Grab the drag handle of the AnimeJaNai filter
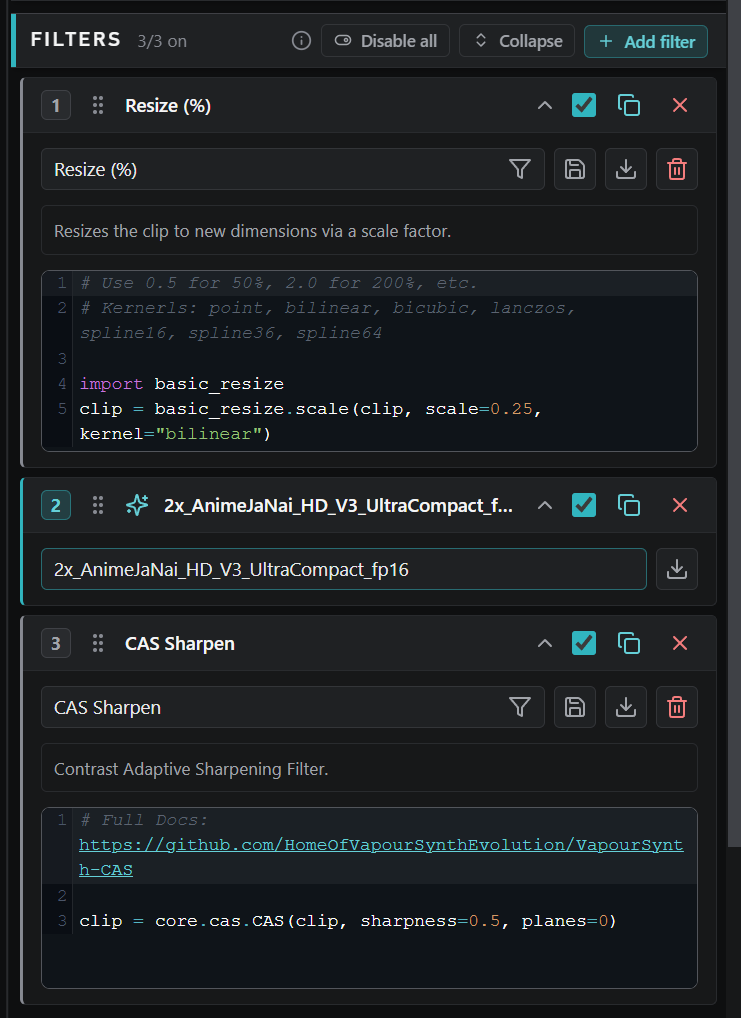 point(98,505)
